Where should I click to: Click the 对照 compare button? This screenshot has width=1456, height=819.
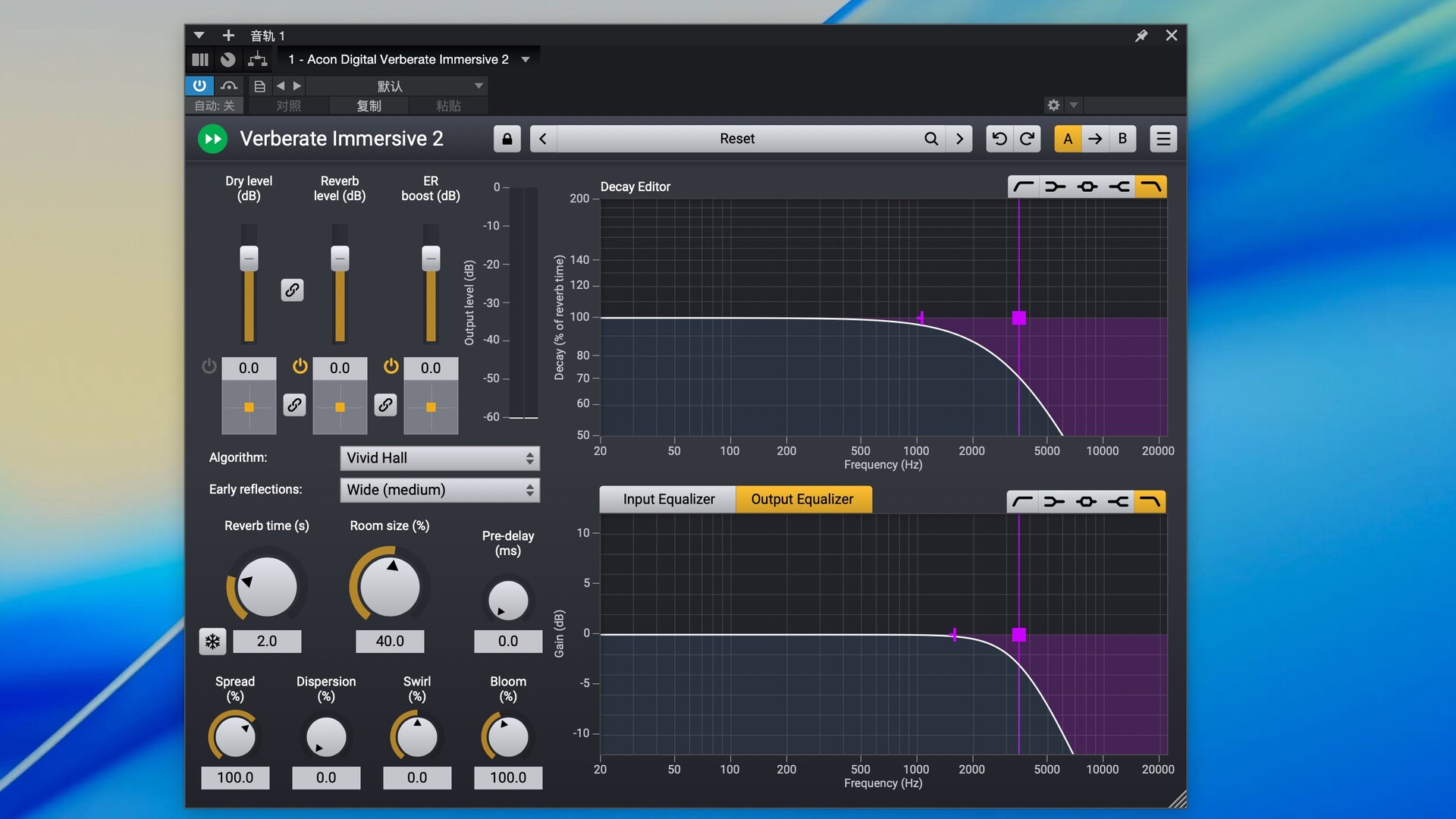click(288, 106)
